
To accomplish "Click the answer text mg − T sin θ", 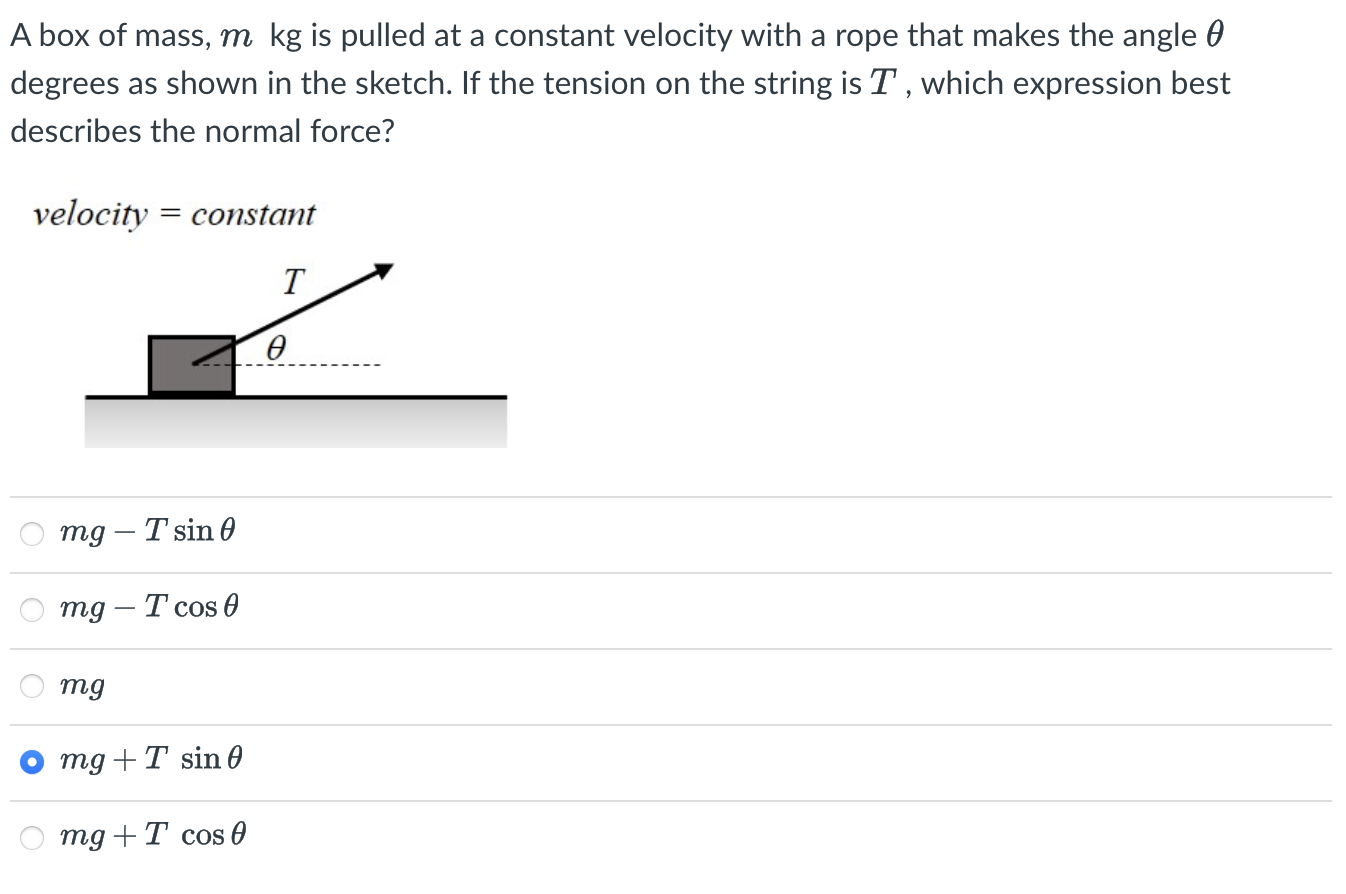I will pos(147,532).
